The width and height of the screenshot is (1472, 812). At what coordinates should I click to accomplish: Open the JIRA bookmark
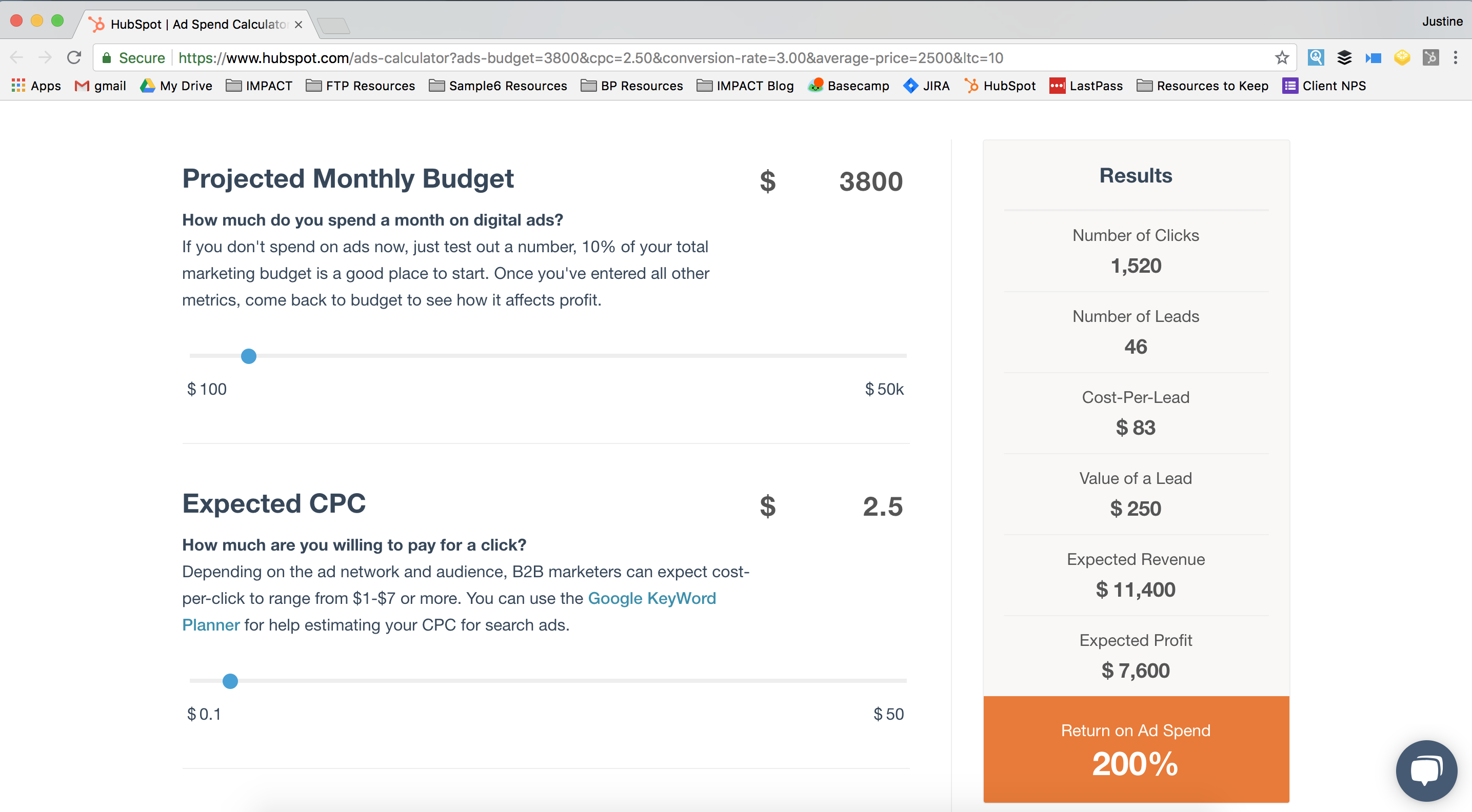[x=926, y=86]
